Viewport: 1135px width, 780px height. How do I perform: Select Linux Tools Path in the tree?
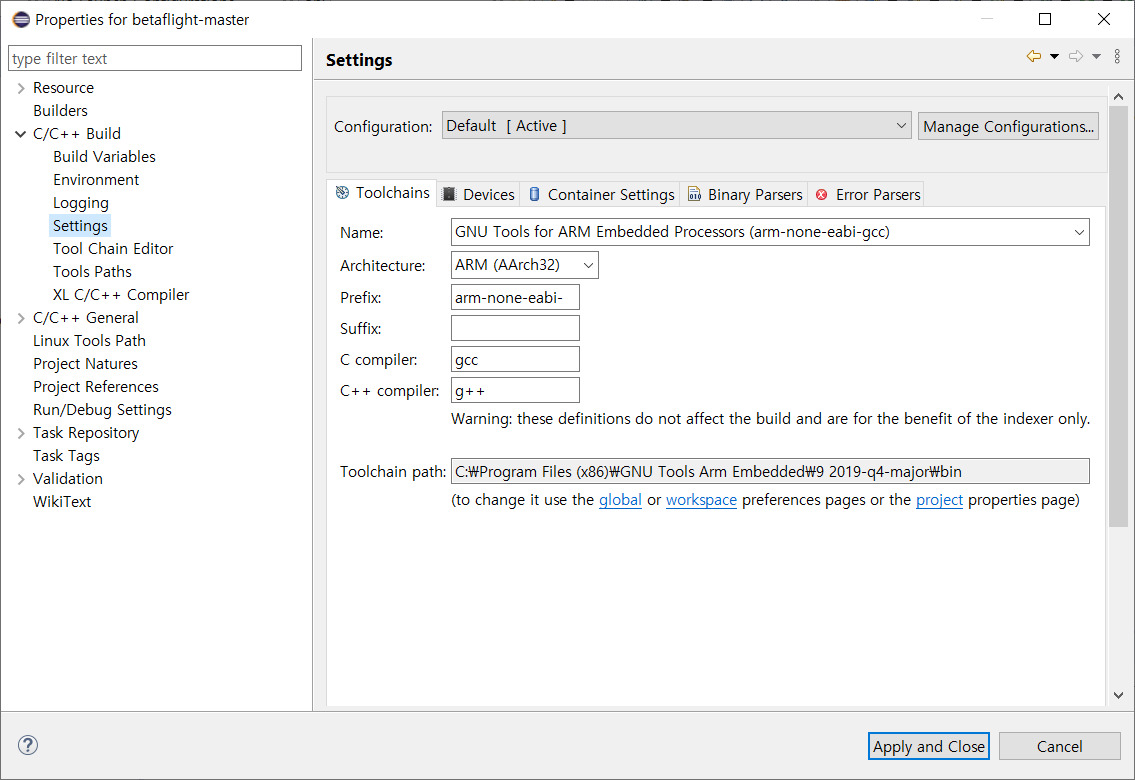(x=89, y=341)
